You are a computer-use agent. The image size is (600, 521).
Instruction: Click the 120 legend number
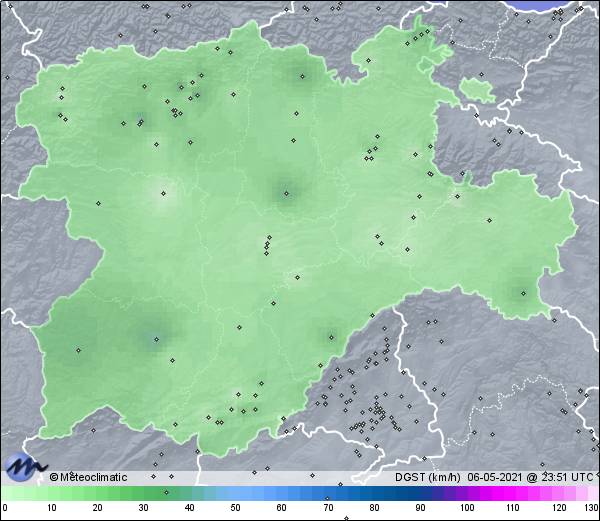click(559, 508)
